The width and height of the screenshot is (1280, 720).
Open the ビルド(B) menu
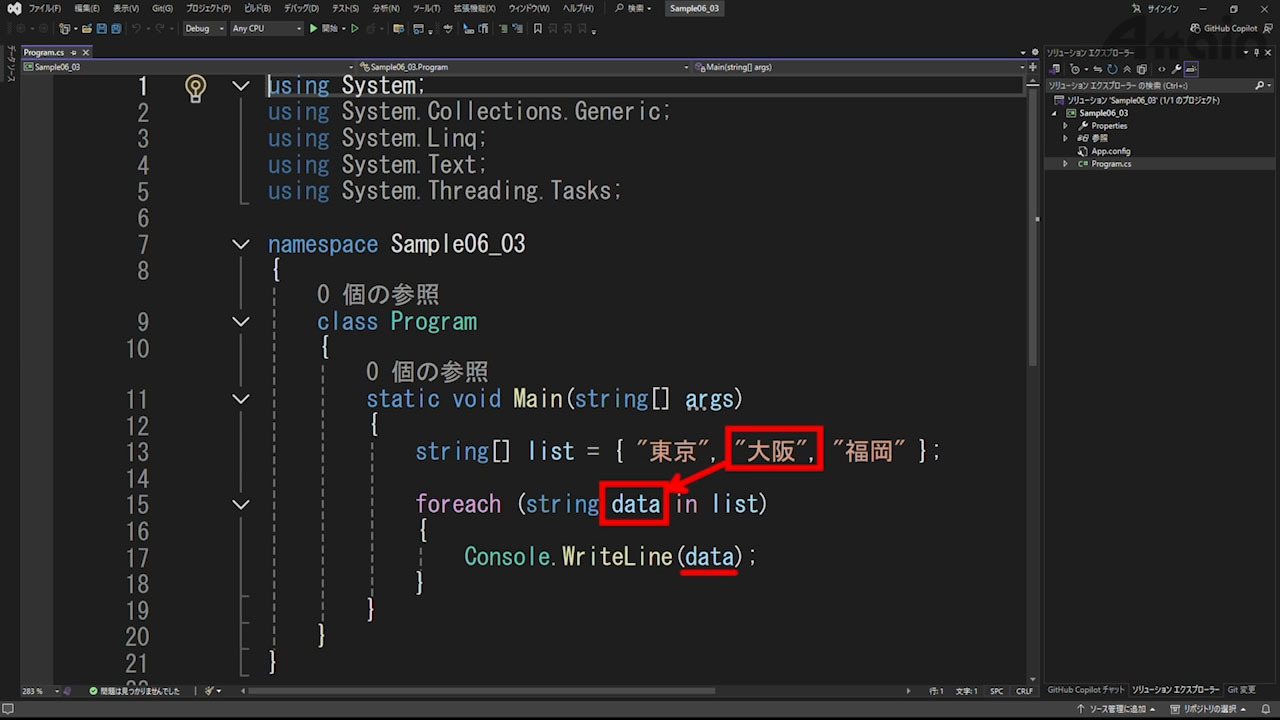257,8
